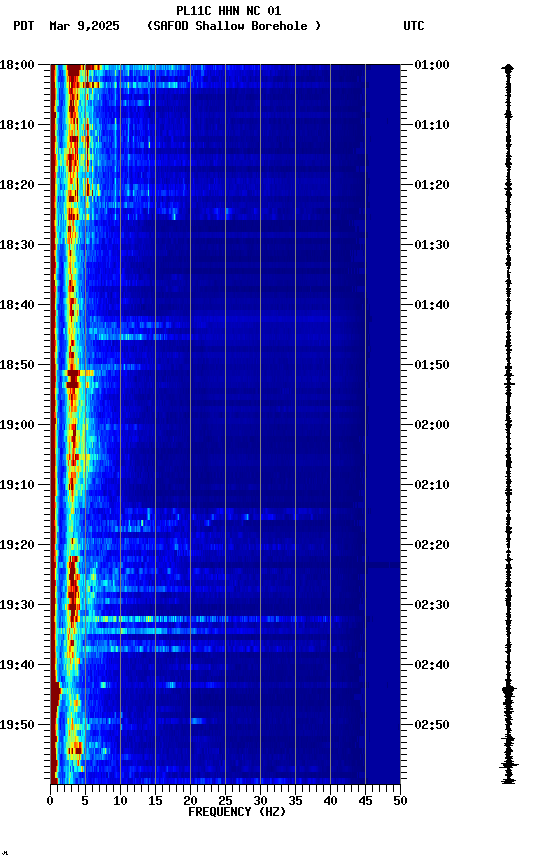Click the "45" frequency axis tick label
Screen dimensions: 552x864
coord(365,801)
